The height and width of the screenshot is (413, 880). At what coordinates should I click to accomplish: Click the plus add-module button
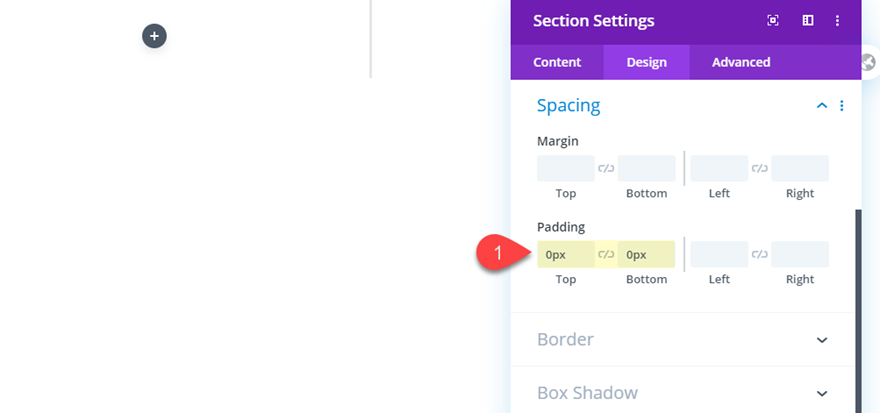(x=154, y=37)
